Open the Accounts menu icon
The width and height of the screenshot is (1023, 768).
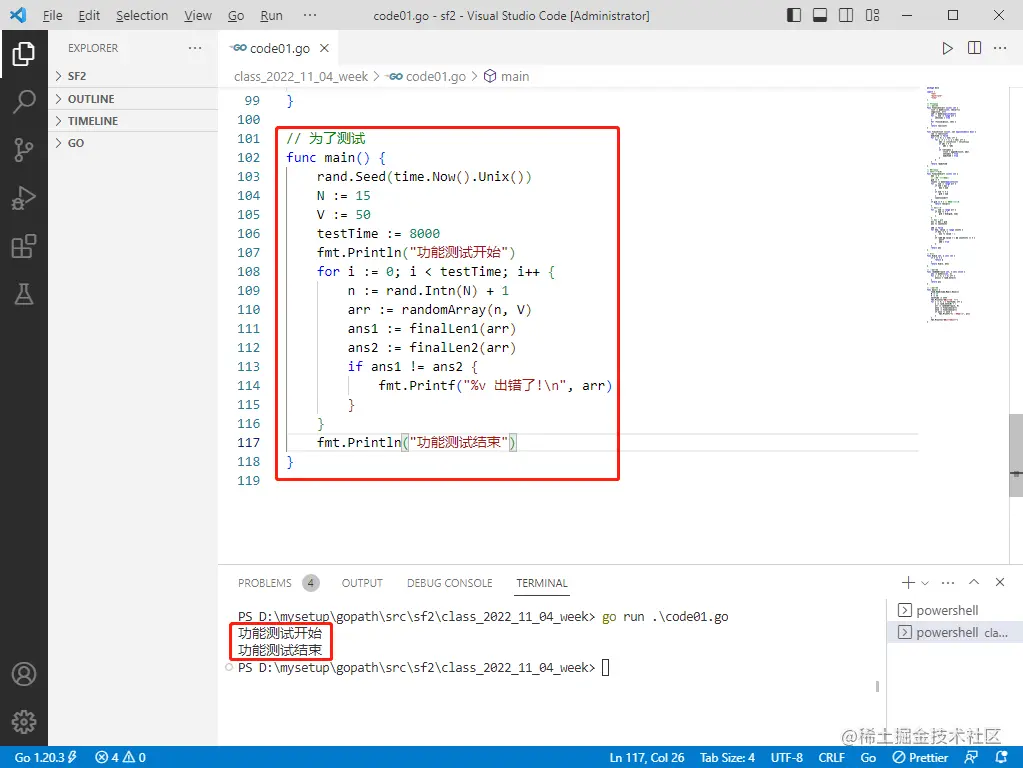(x=23, y=674)
